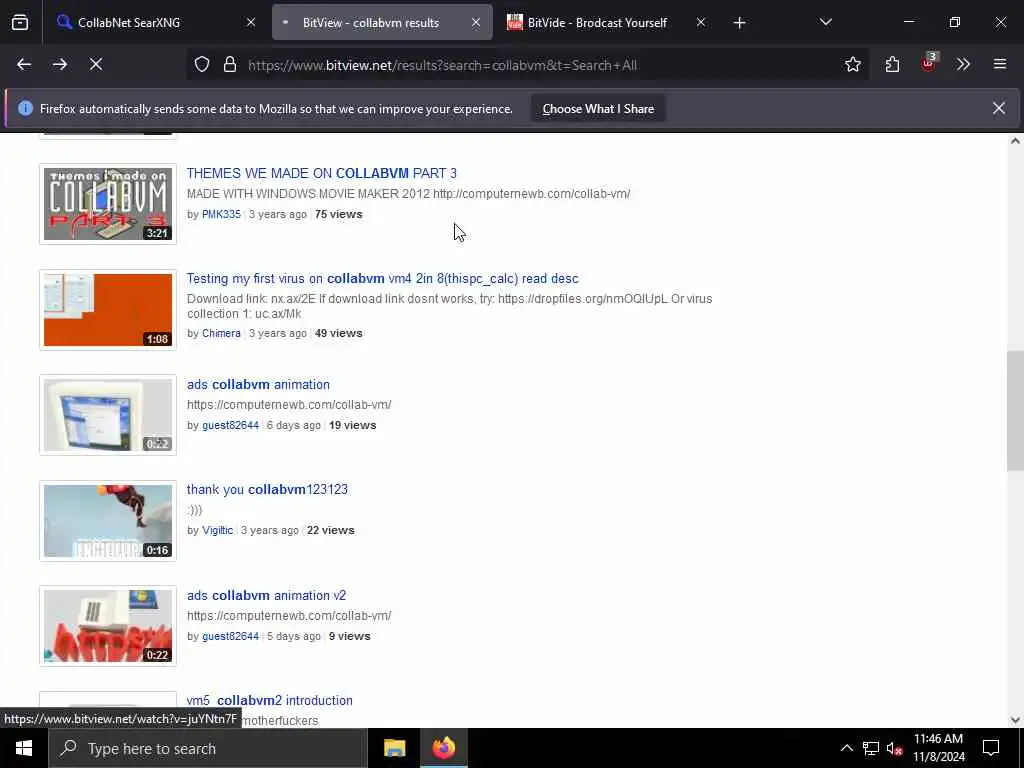Open Windows notification center icon
Image resolution: width=1024 pixels, height=768 pixels.
(991, 748)
